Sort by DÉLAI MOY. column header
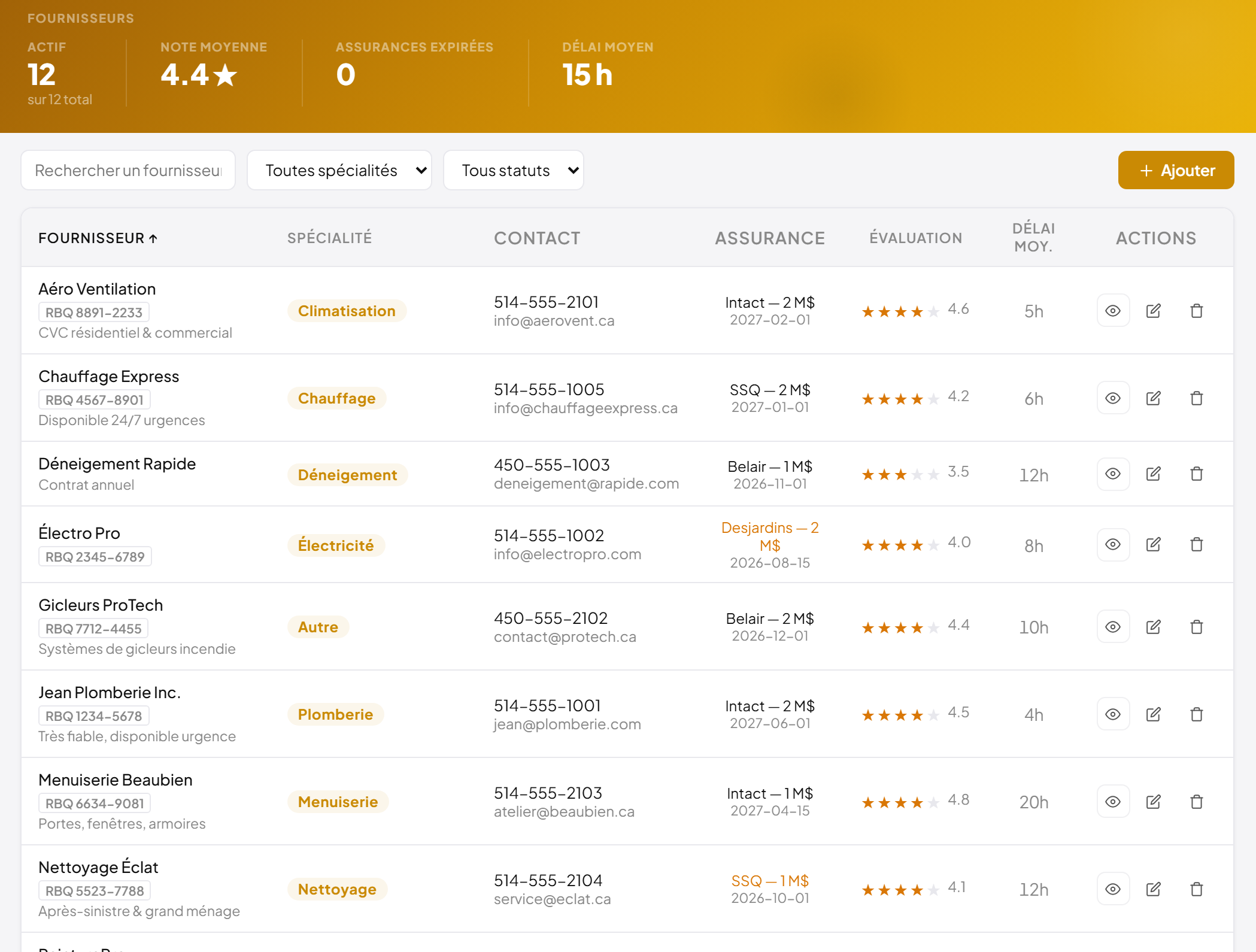Viewport: 1256px width, 952px height. [1034, 237]
